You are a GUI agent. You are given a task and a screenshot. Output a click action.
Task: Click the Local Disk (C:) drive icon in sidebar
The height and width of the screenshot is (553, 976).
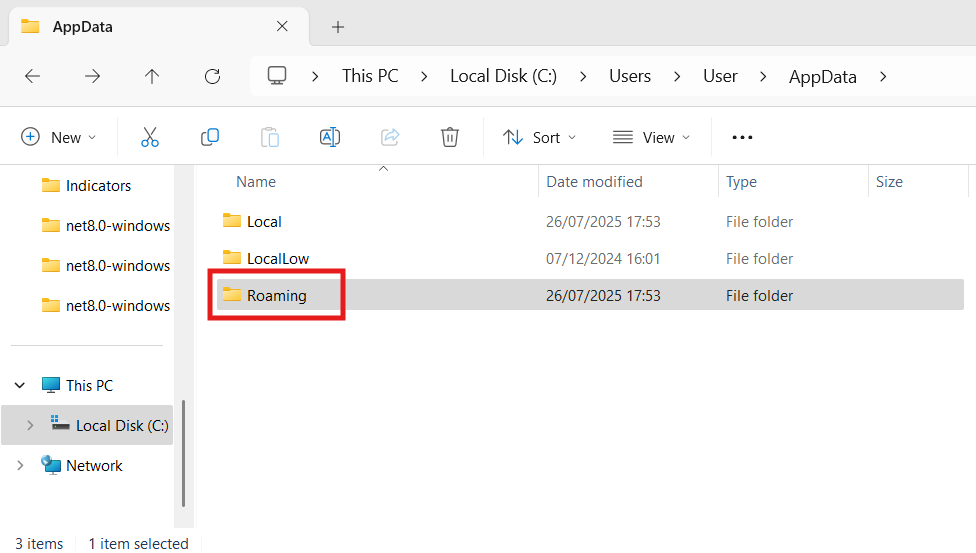pos(60,423)
